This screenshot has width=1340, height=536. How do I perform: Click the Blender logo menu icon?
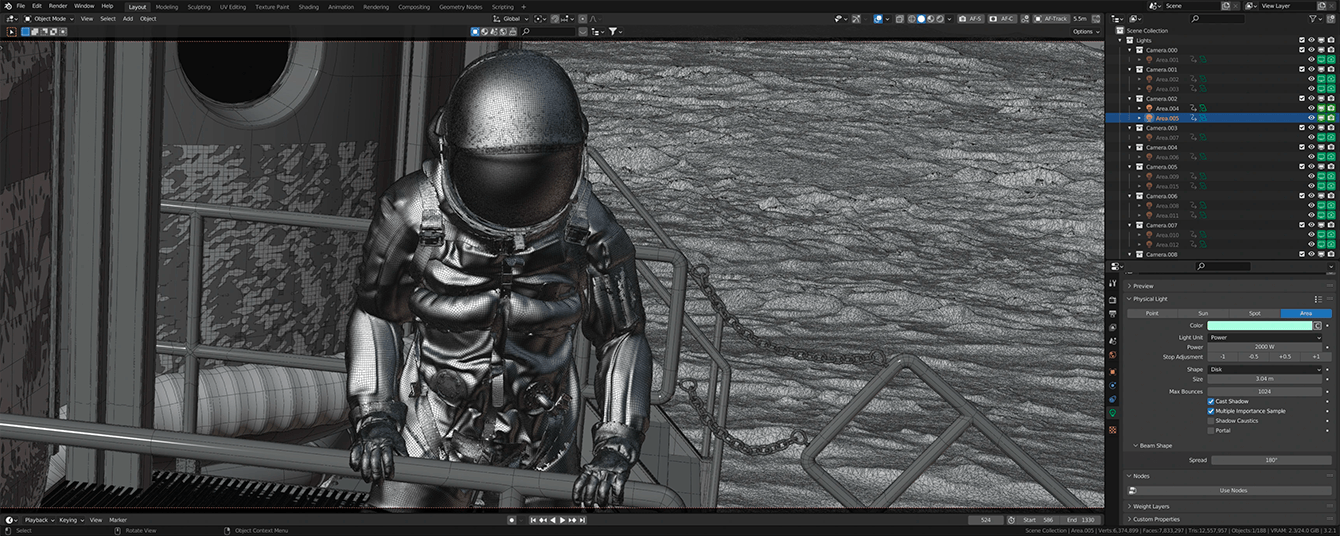[7, 6]
